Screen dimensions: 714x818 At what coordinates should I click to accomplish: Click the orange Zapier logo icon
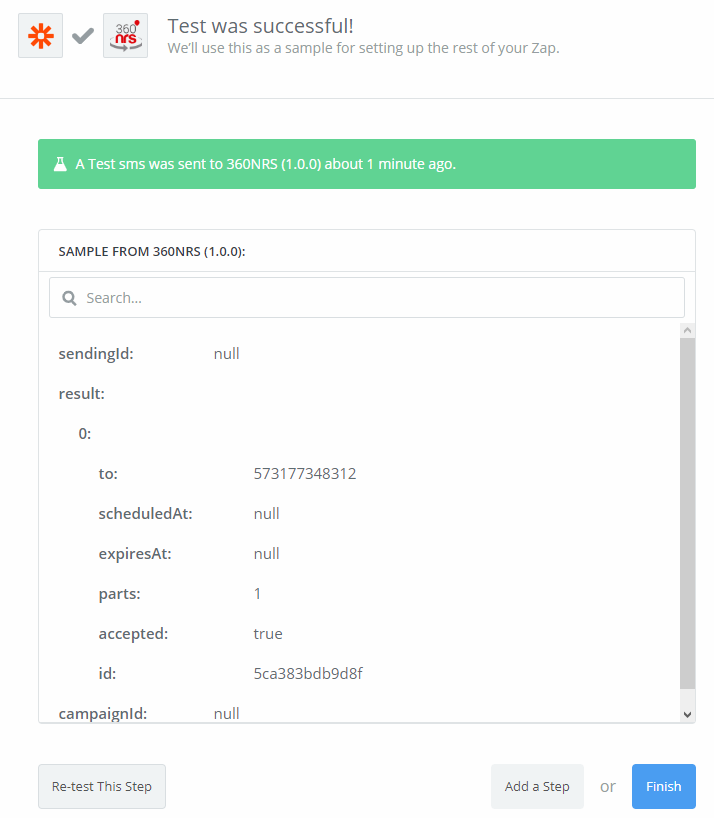click(40, 36)
